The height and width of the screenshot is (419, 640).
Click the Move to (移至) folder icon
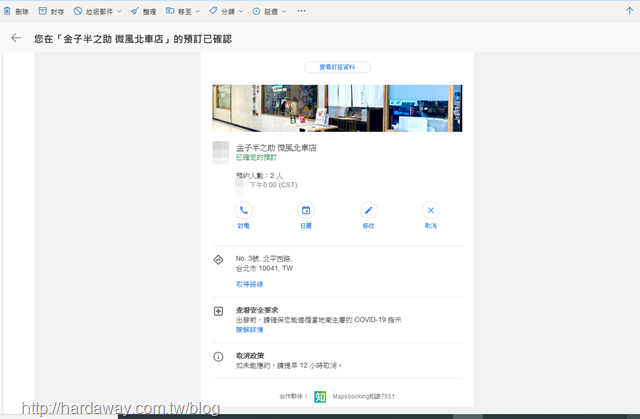point(170,11)
